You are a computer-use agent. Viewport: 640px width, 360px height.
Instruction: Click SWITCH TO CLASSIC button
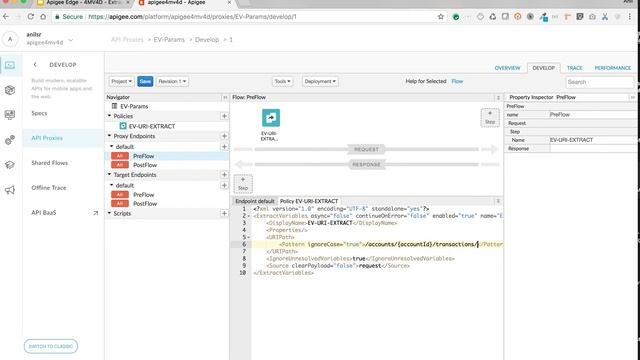point(51,346)
